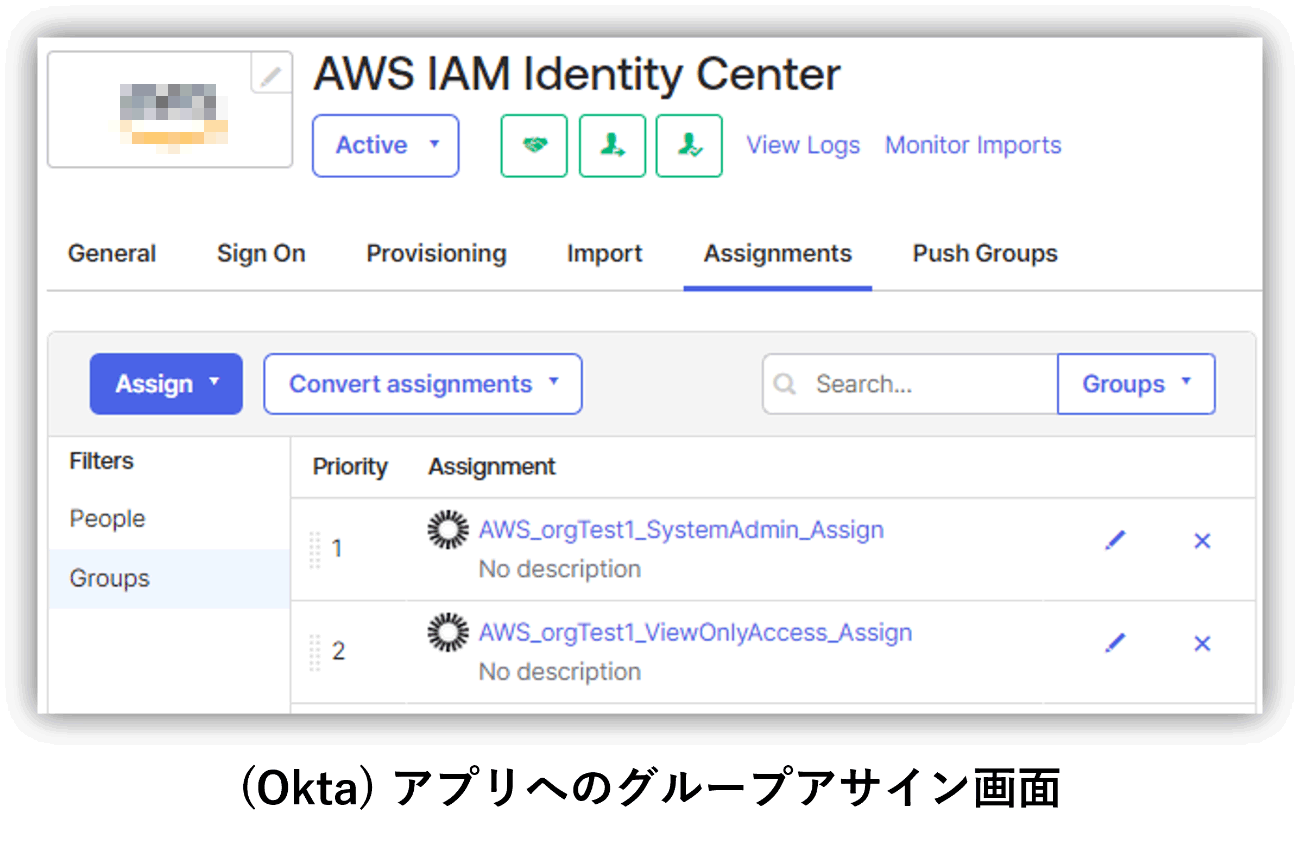Click the Assignment column header
Image resolution: width=1300 pixels, height=844 pixels.
pos(492,467)
